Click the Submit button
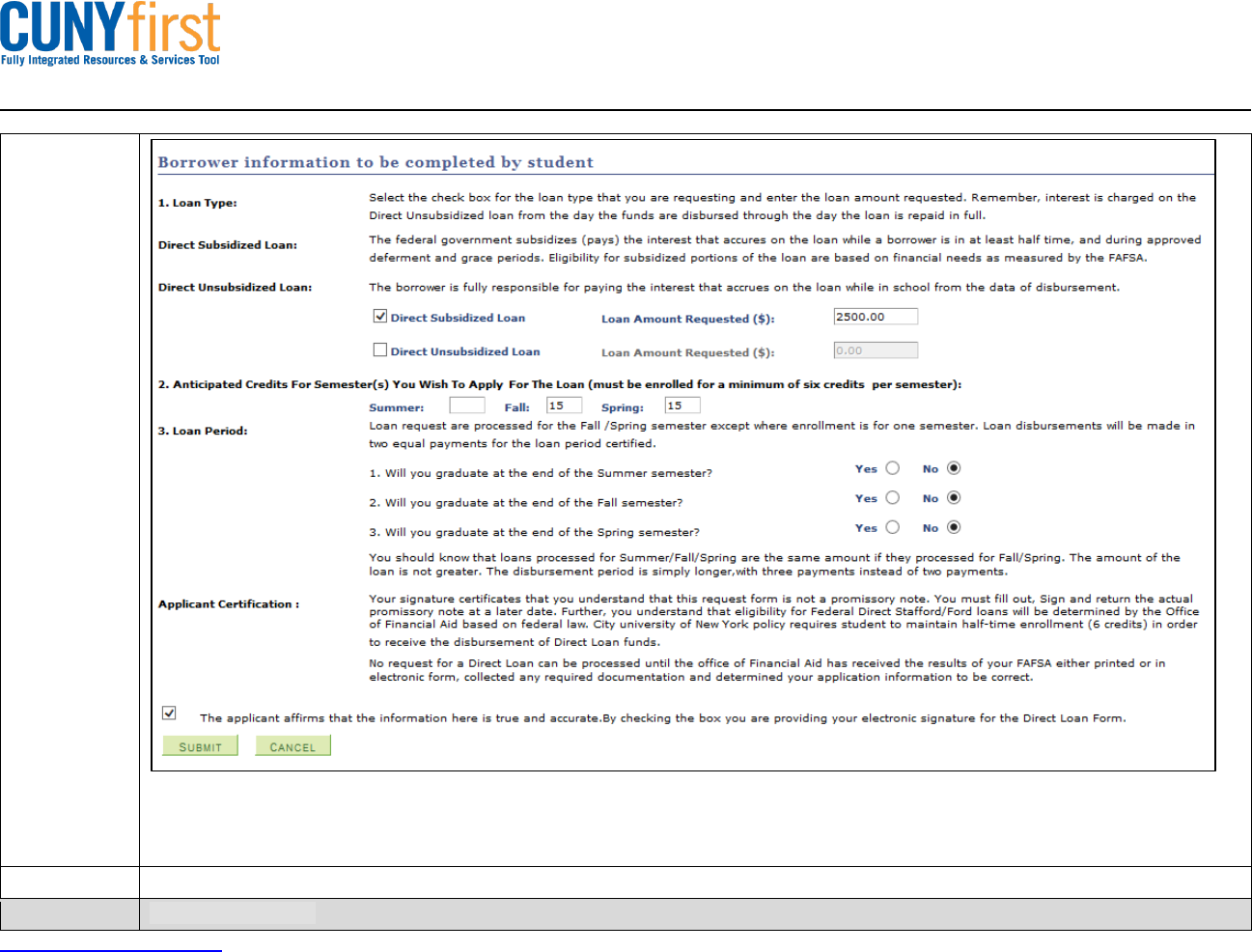Viewport: 1252px width, 952px height. tap(201, 745)
